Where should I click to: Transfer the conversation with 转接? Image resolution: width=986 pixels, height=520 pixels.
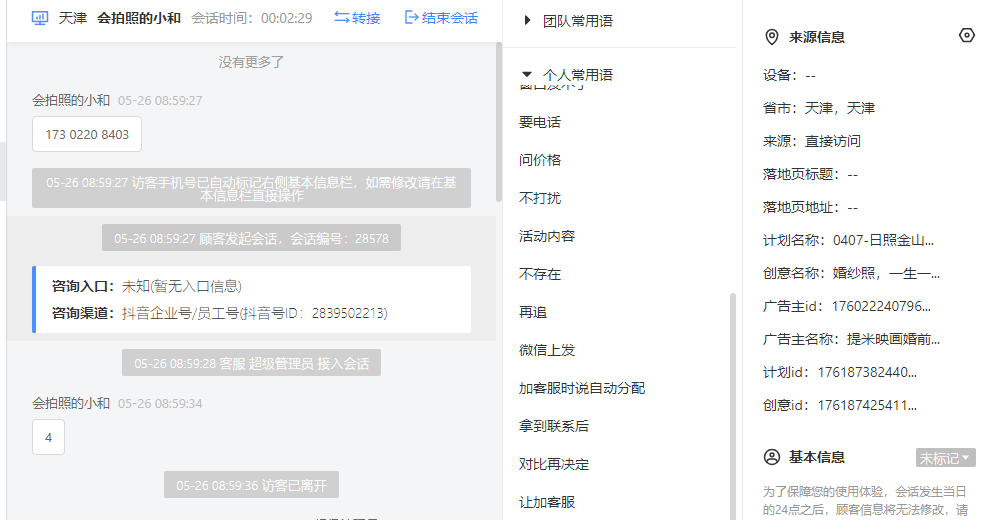(357, 18)
